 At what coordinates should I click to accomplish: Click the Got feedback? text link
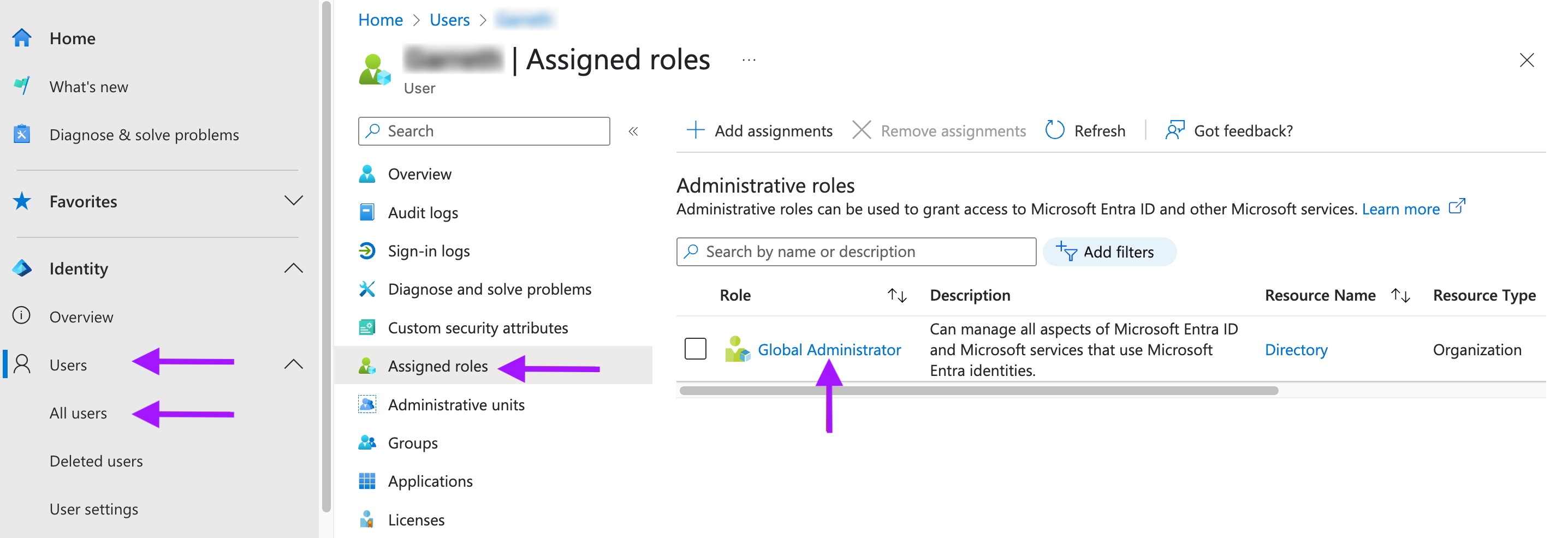pyautogui.click(x=1243, y=131)
